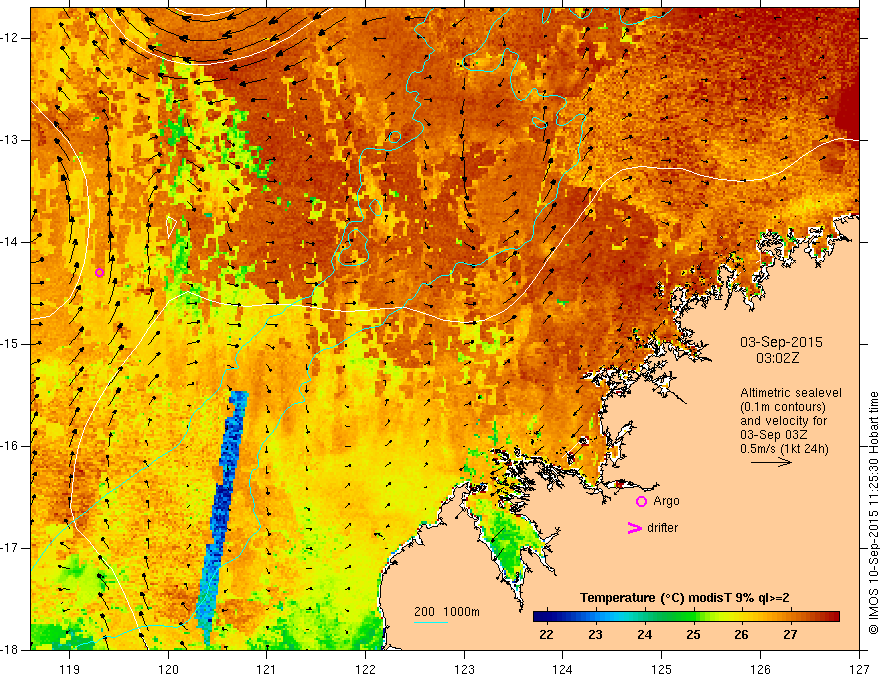Click the longitude axis label 123
The image size is (880, 680).
click(464, 669)
